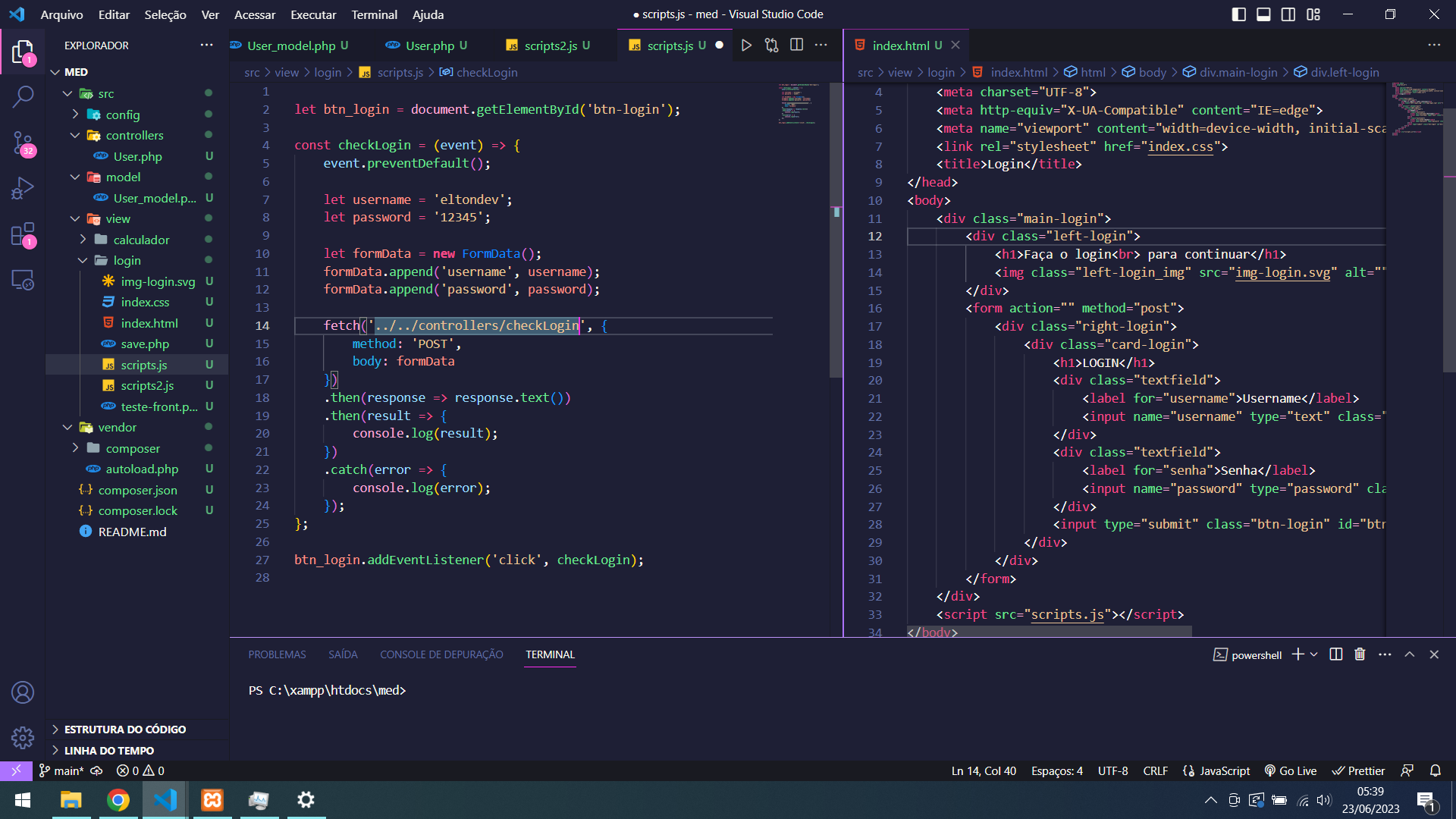Toggle panel visibility layout button
Viewport: 1456px width, 819px height.
pos(1264,14)
